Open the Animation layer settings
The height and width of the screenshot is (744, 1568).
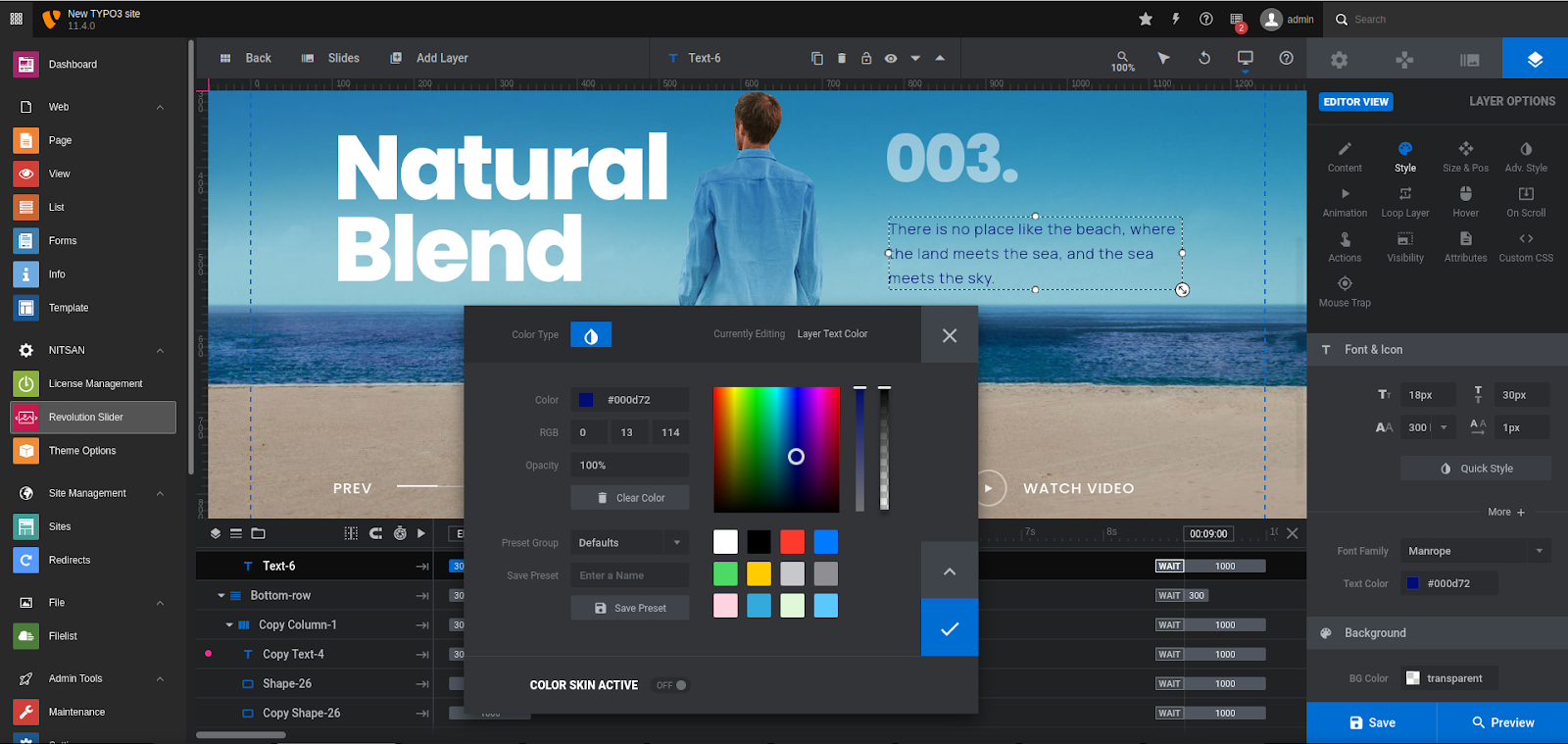pyautogui.click(x=1345, y=201)
